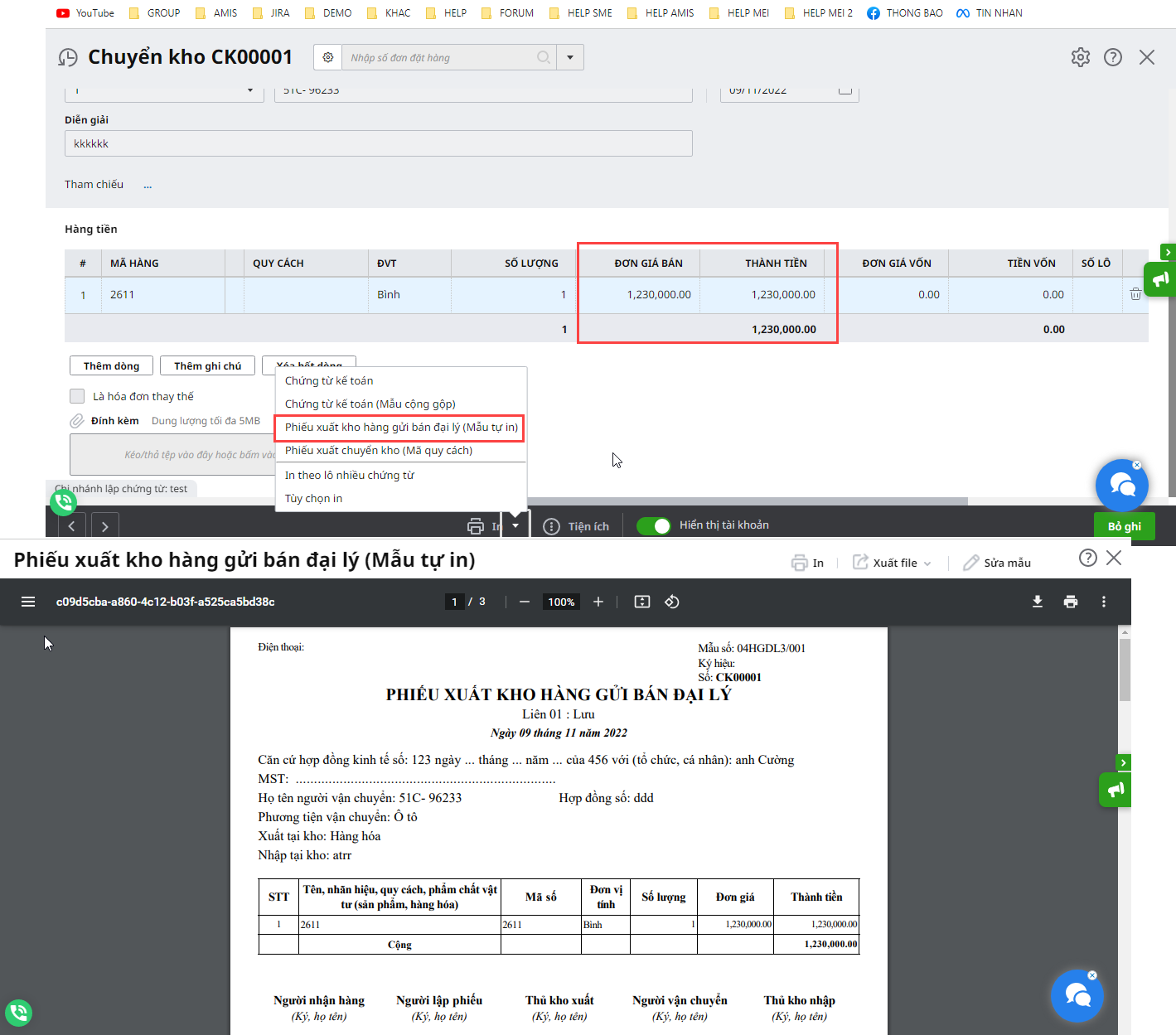
Task: Check Là hóa đơn thay thế checkbox
Action: tap(77, 396)
